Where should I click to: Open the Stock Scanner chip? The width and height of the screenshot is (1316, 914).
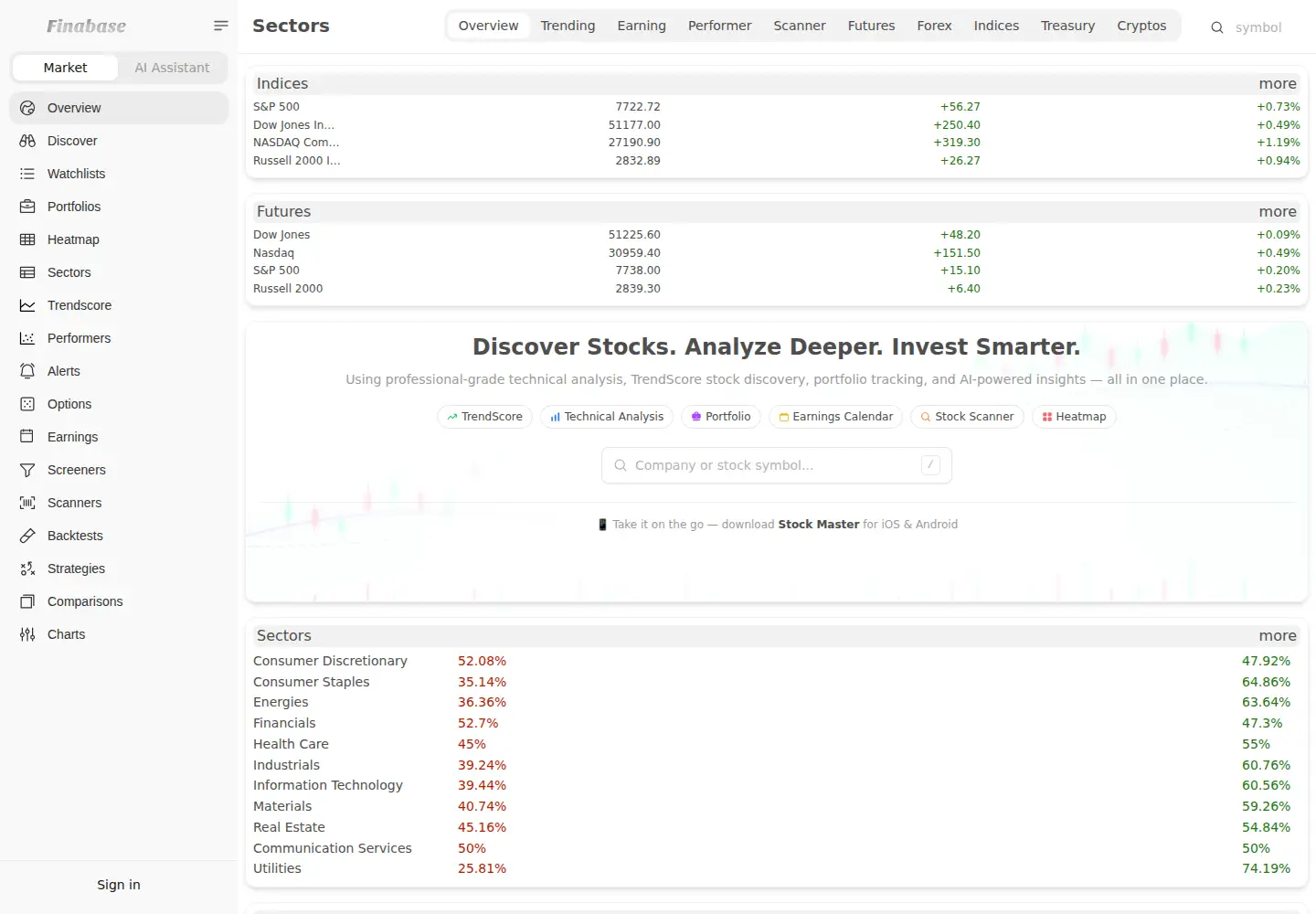(967, 417)
